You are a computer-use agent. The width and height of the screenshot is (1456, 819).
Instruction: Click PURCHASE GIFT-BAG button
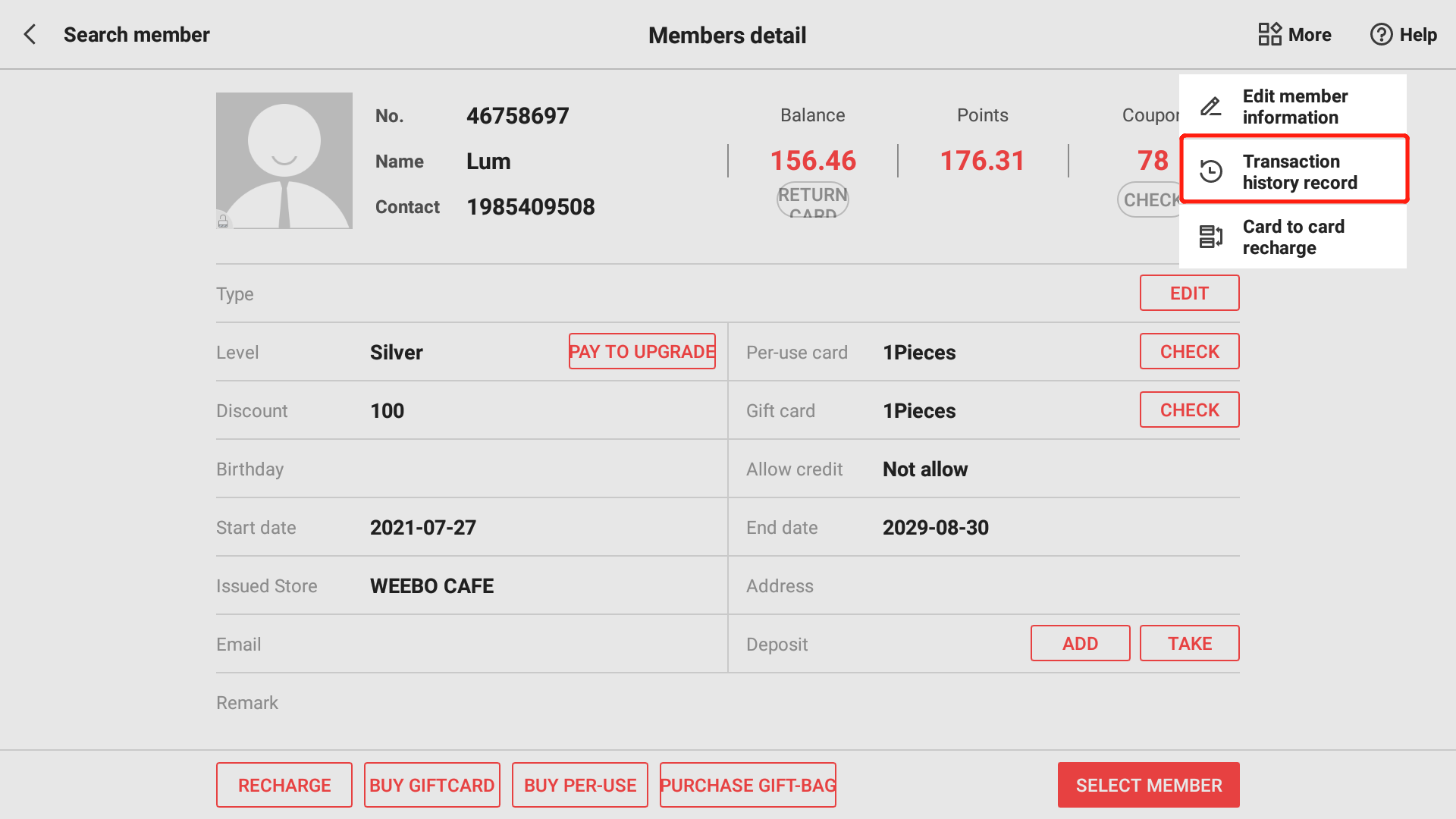click(x=748, y=785)
